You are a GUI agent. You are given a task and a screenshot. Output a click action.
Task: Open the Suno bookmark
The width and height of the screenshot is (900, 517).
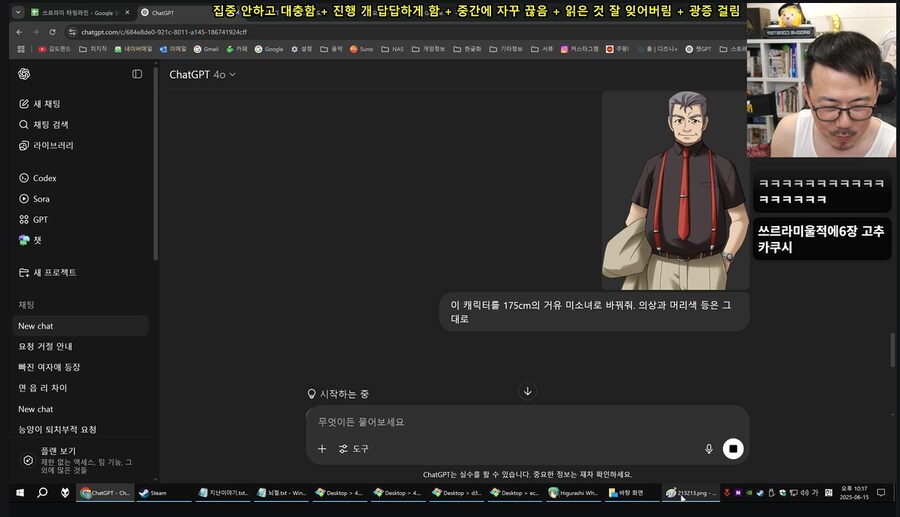[x=362, y=49]
